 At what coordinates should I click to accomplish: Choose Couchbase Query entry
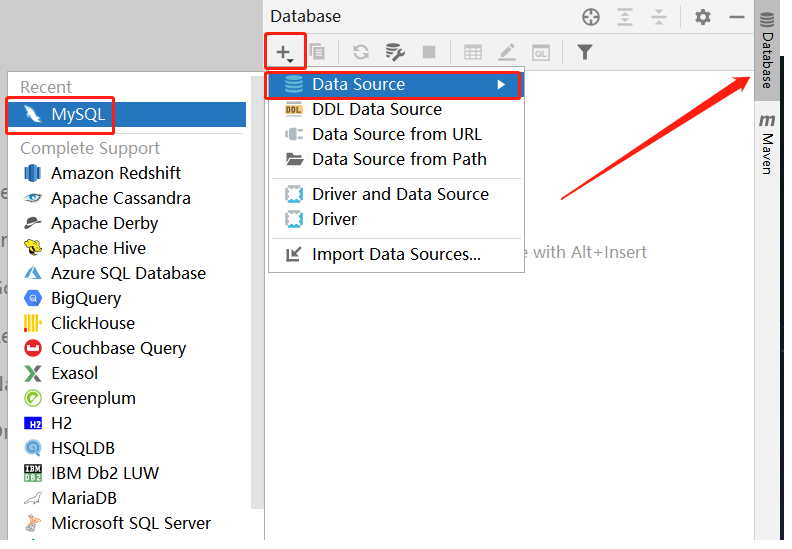tap(126, 348)
